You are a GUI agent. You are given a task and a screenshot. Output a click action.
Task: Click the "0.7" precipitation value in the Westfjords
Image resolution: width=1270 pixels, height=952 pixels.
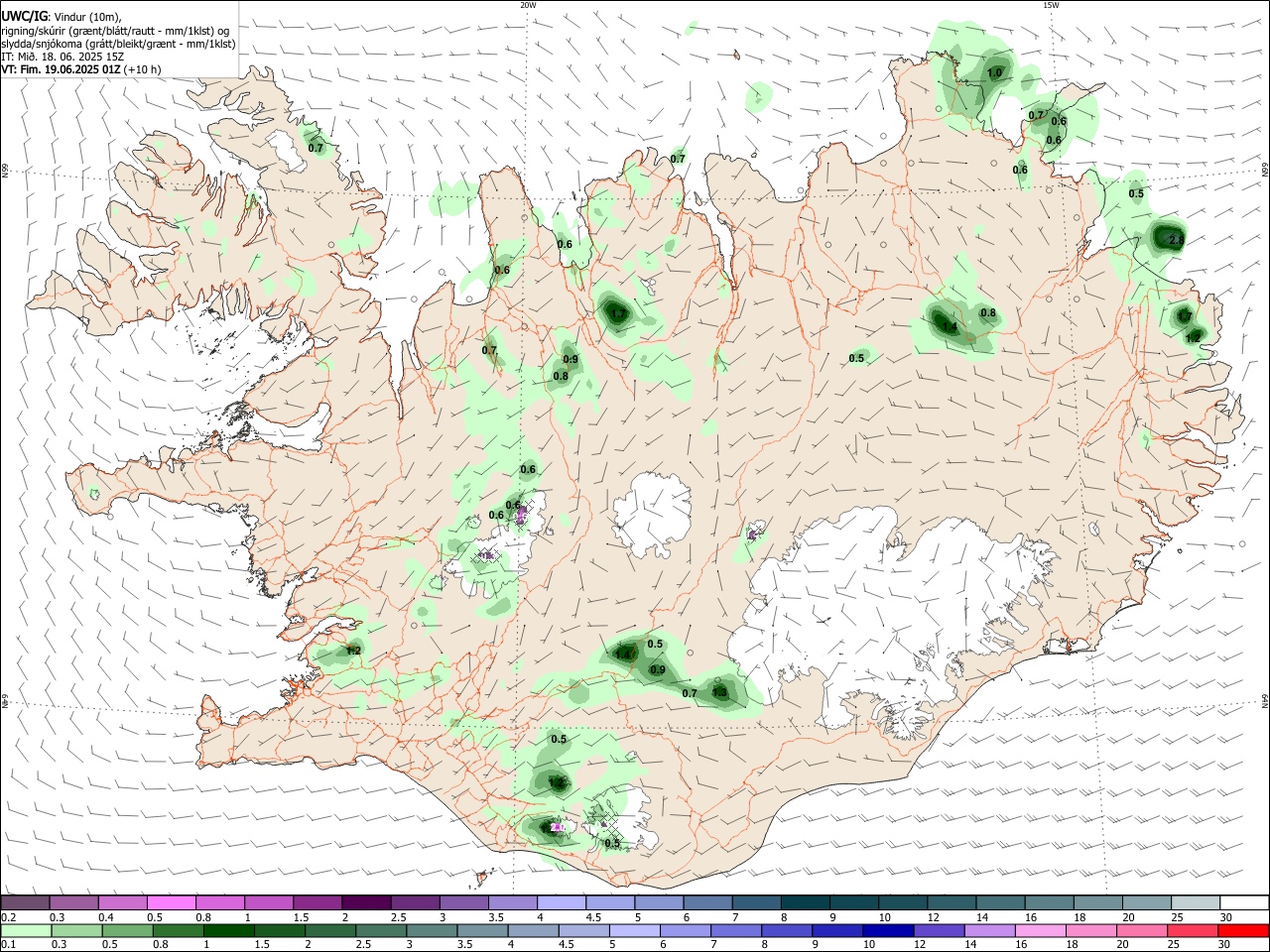317,148
